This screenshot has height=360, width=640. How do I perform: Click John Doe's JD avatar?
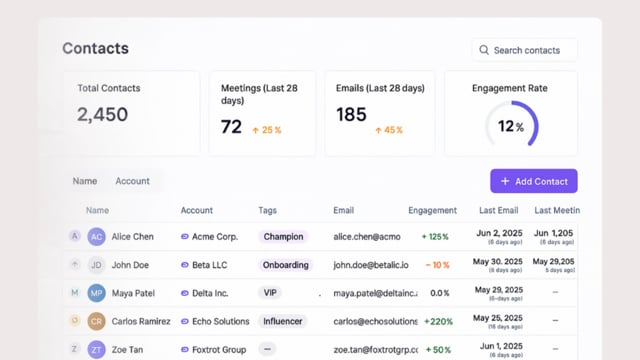[96, 265]
